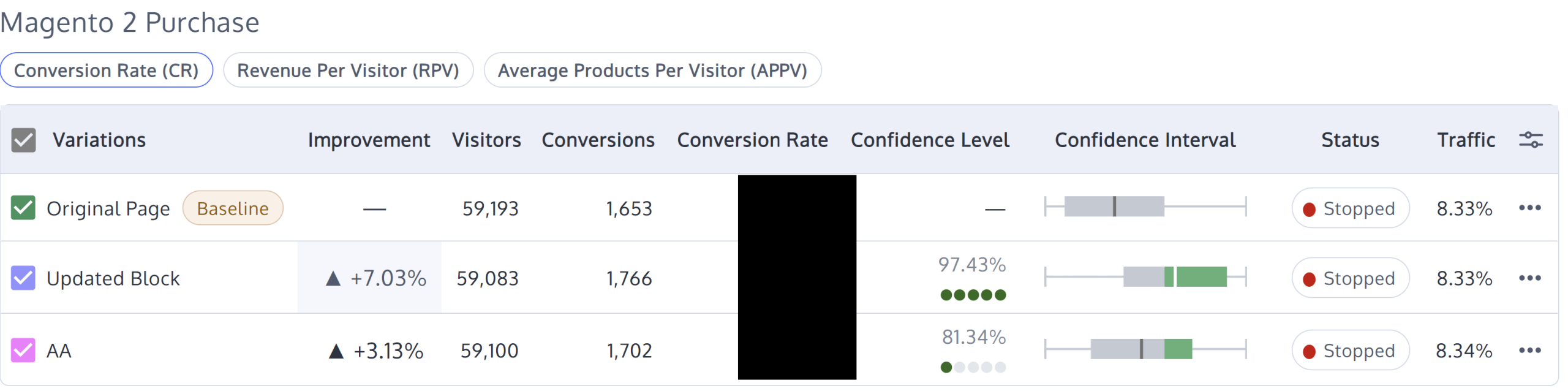
Task: Click upward arrow beside +3.13% improvement
Action: [336, 351]
